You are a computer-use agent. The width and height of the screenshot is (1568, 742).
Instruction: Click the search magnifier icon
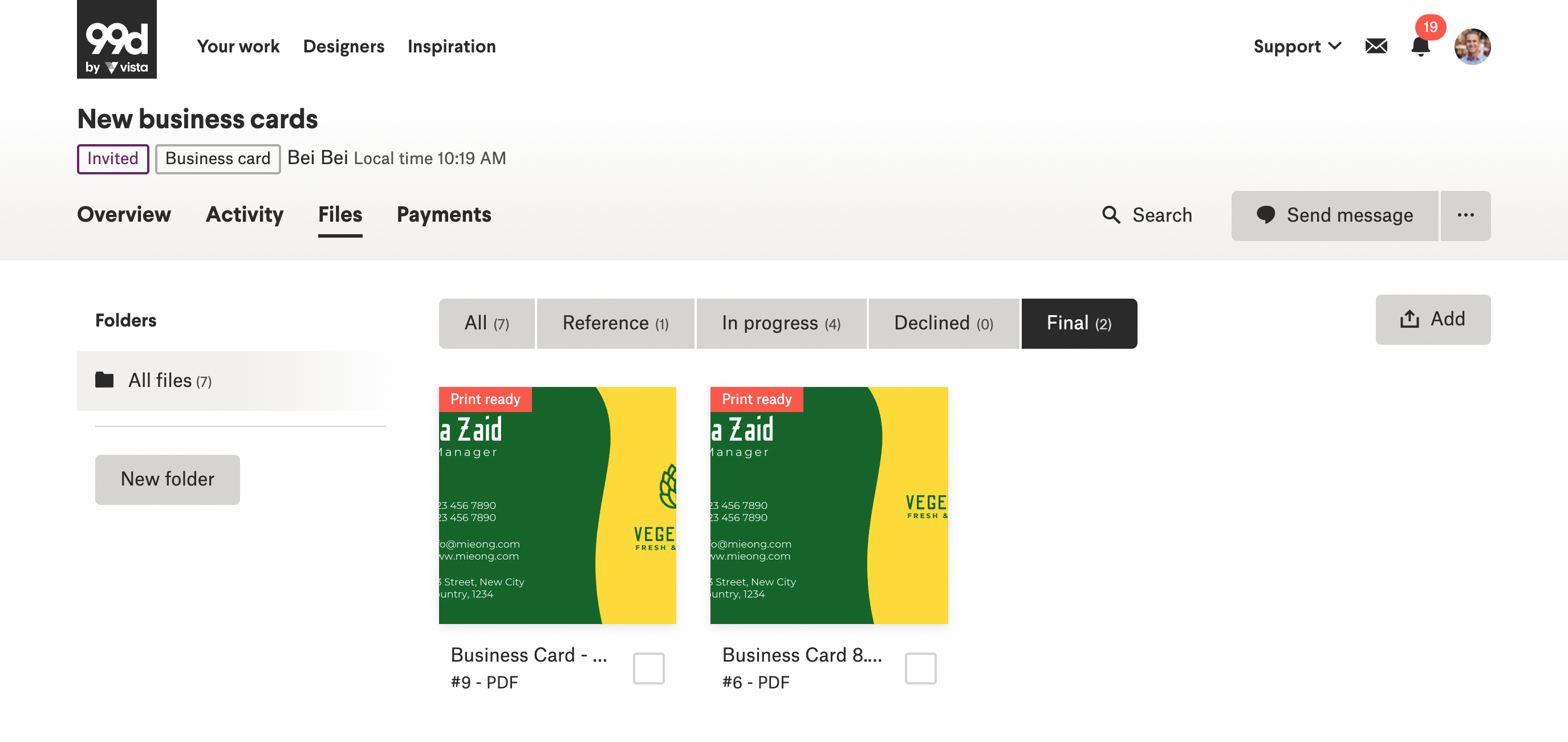tap(1111, 215)
